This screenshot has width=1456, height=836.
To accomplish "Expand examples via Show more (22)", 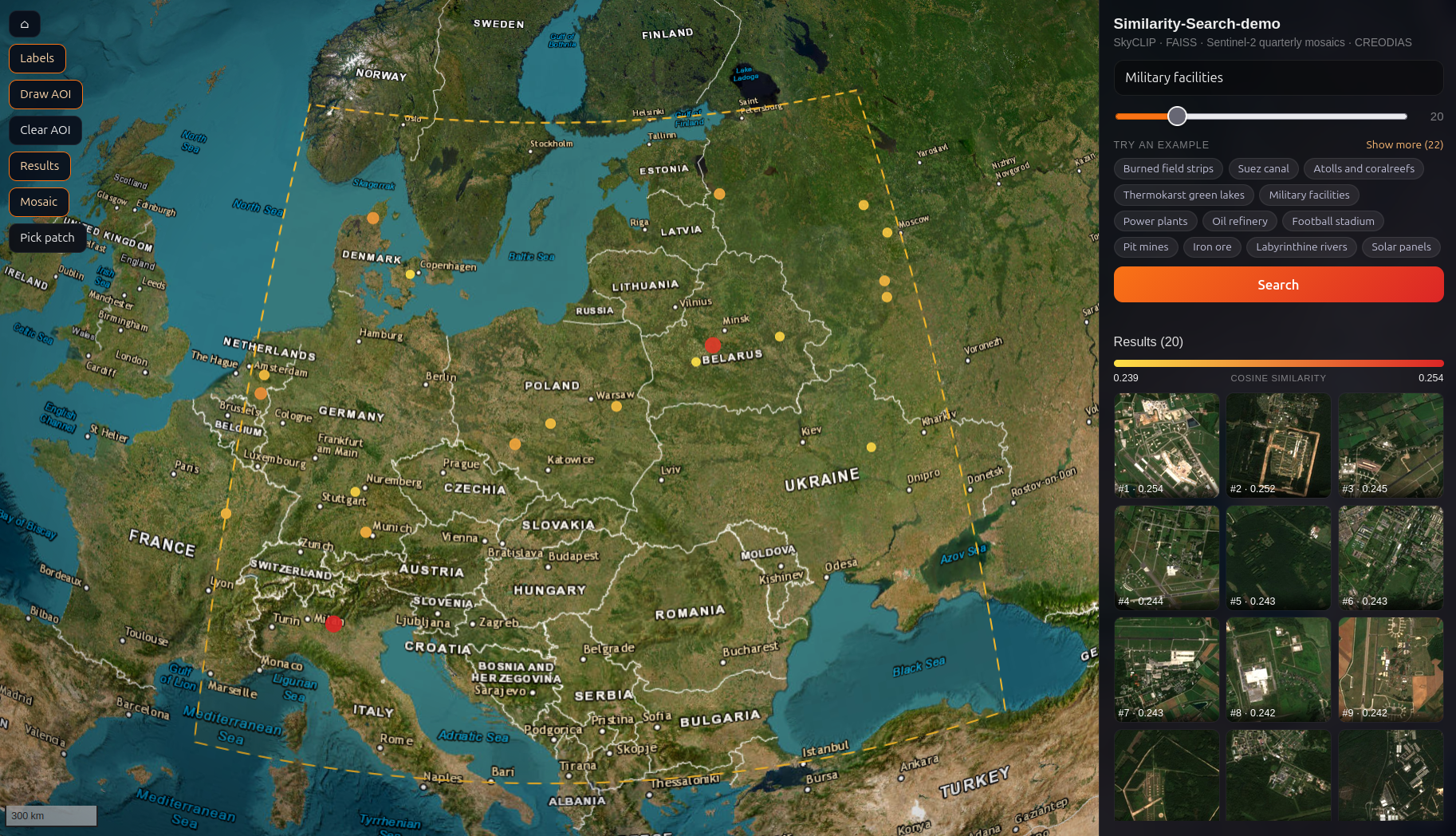I will point(1404,144).
